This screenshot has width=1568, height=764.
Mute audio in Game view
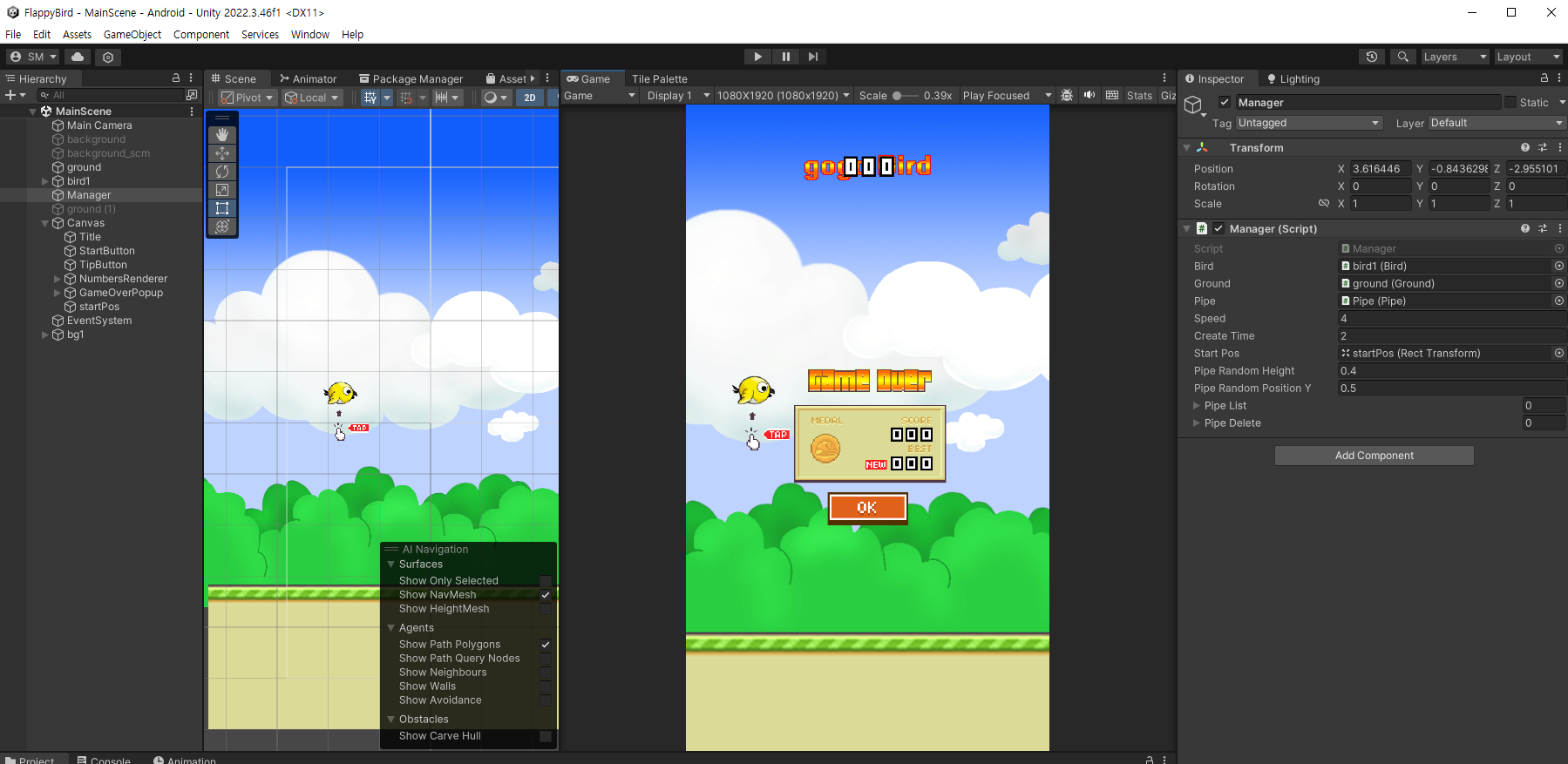coord(1089,95)
